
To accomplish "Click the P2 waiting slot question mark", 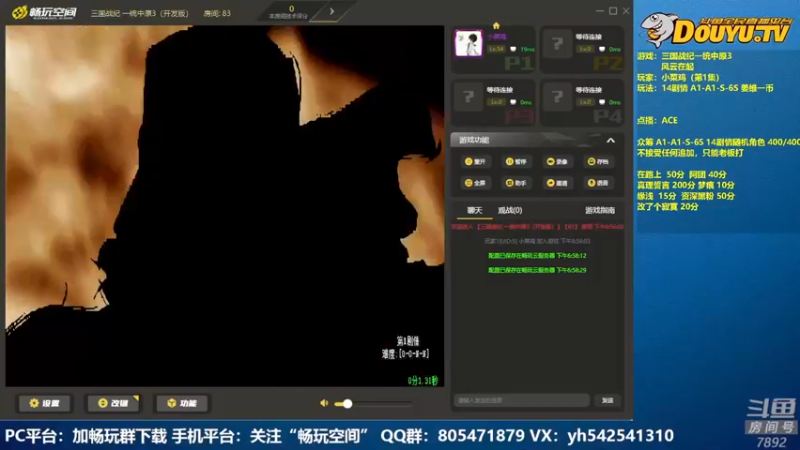I will (x=558, y=44).
